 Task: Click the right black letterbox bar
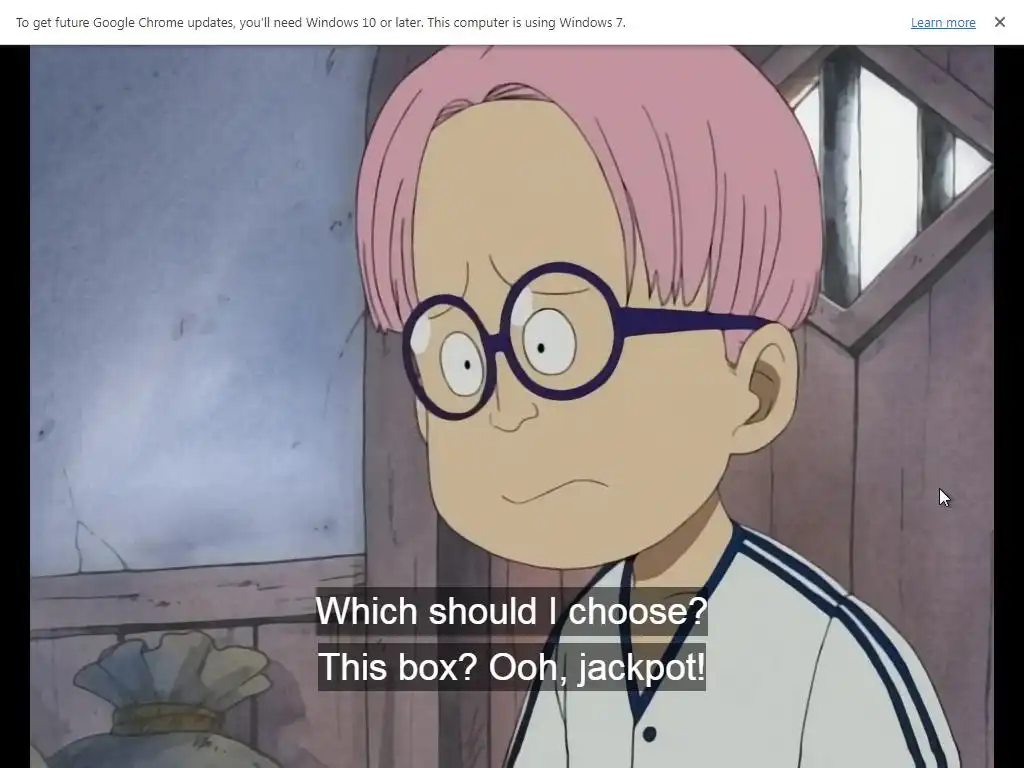tap(1009, 406)
